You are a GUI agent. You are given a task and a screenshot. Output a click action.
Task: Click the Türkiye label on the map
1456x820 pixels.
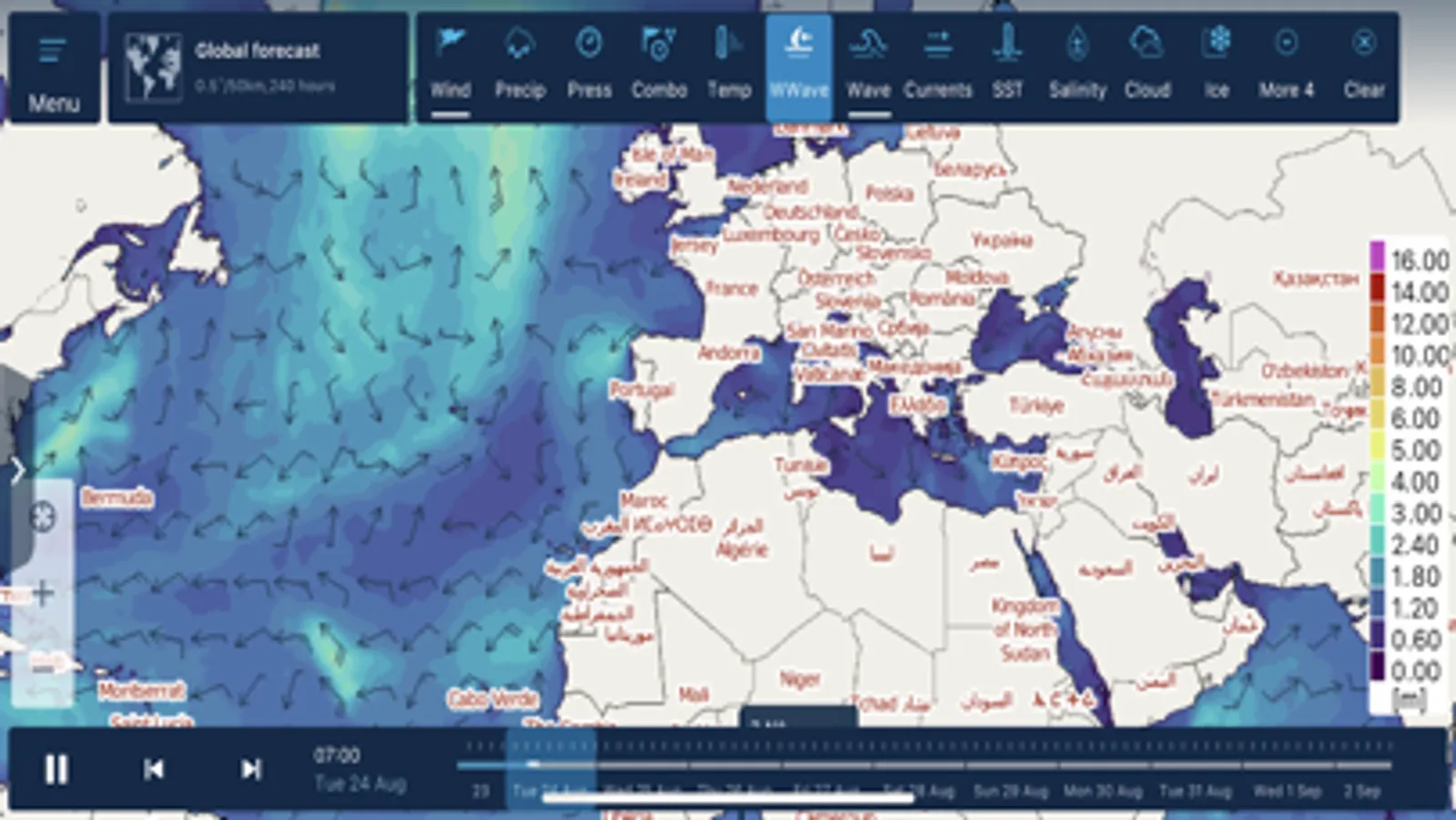pyautogui.click(x=1036, y=405)
